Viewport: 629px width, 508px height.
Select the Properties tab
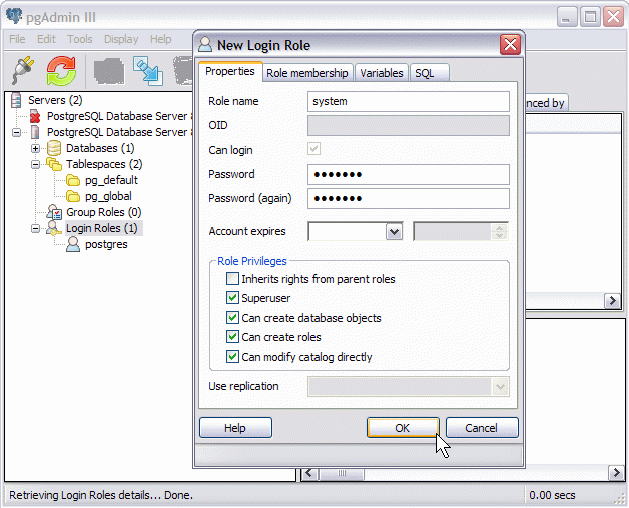click(x=230, y=71)
